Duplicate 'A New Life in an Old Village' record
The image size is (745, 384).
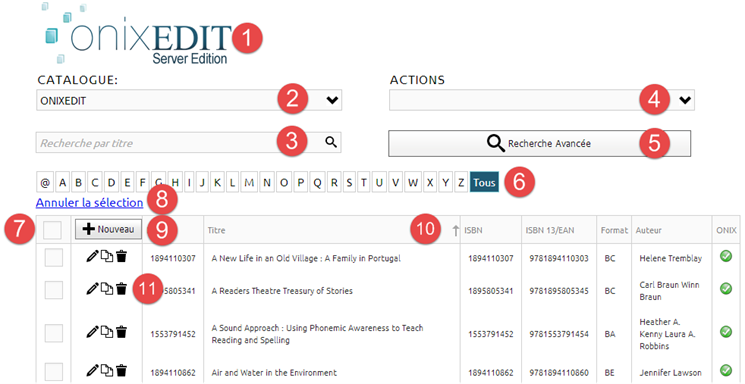pos(107,257)
